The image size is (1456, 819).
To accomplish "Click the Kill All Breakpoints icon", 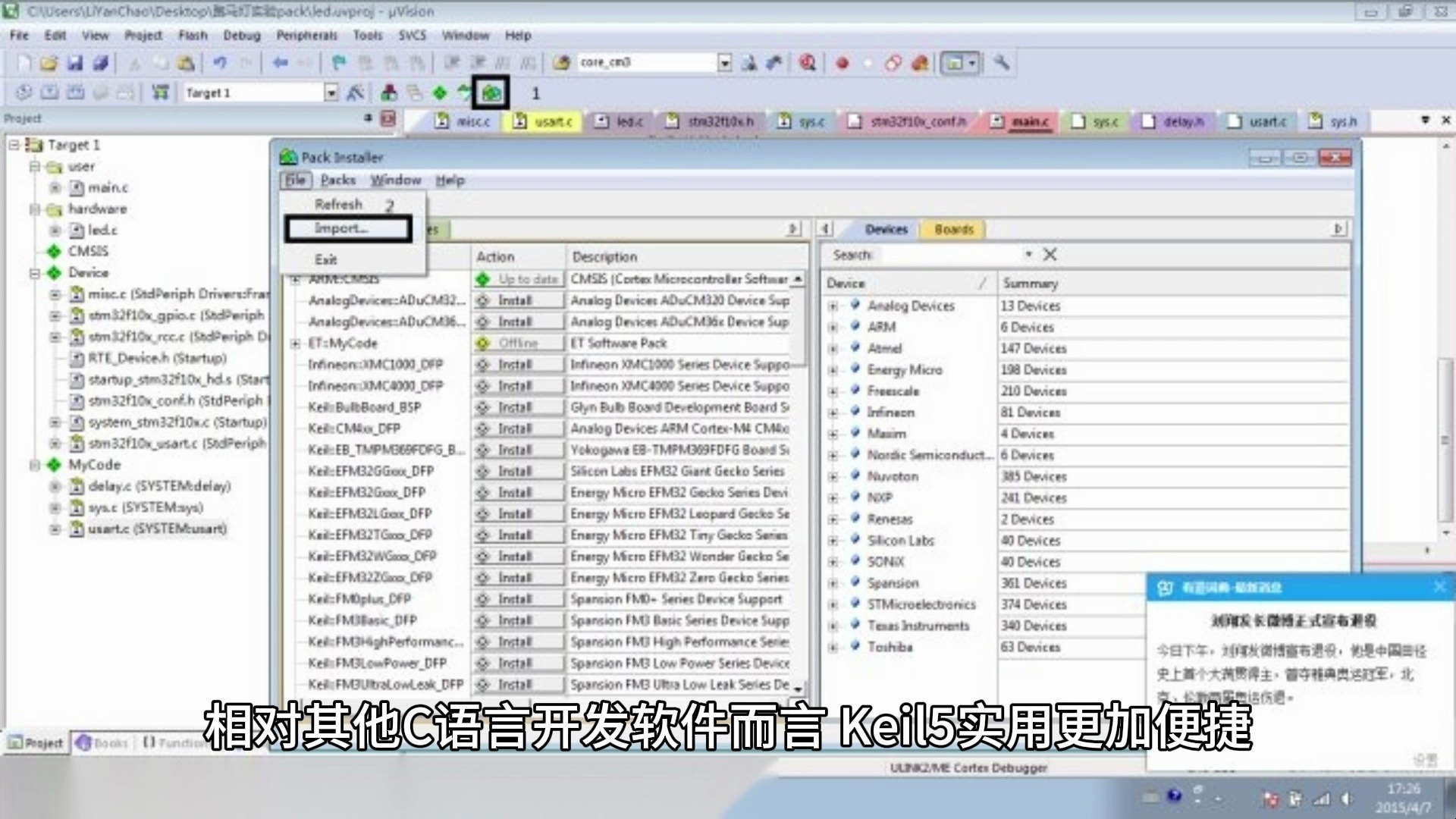I will (x=920, y=63).
